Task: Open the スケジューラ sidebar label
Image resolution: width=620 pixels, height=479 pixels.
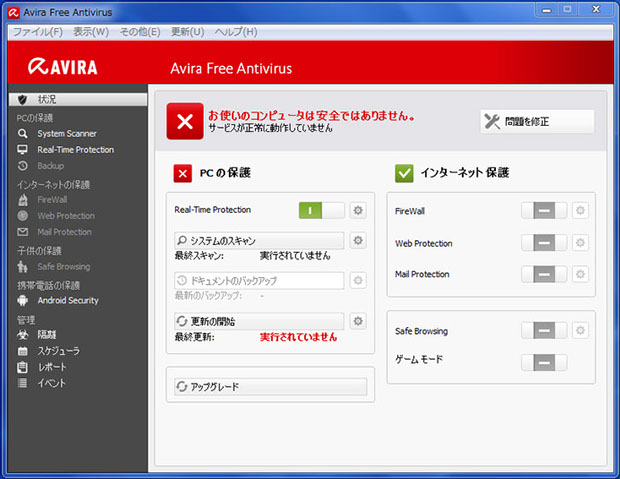Action: click(x=59, y=351)
